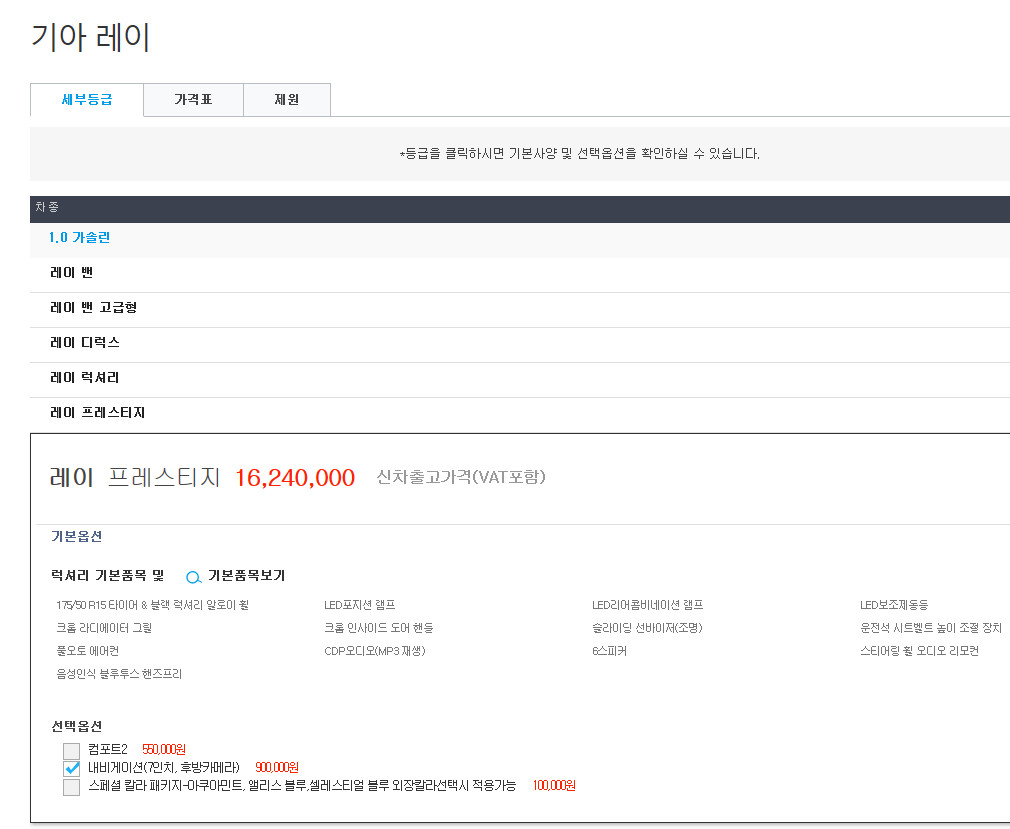Click the 풀오토 에어컨 item
Image resolution: width=1010 pixels, height=829 pixels.
pyautogui.click(x=88, y=651)
